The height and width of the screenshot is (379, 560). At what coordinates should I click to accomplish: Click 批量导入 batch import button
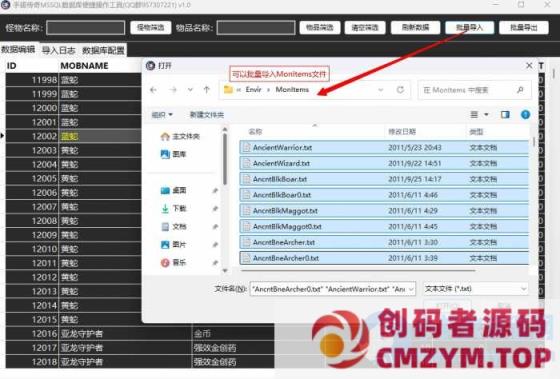[470, 28]
